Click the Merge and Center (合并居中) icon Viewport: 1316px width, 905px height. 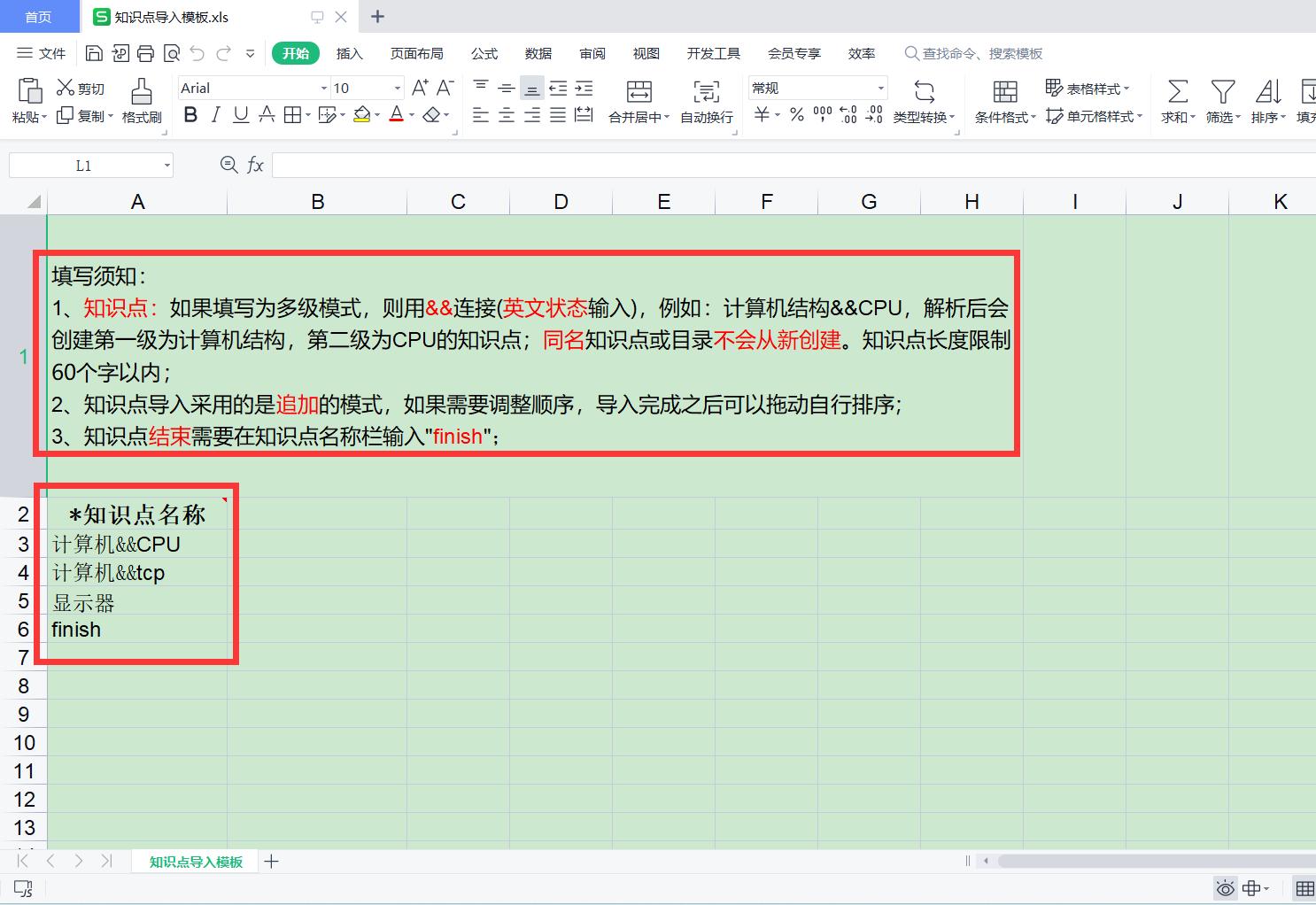click(x=639, y=91)
